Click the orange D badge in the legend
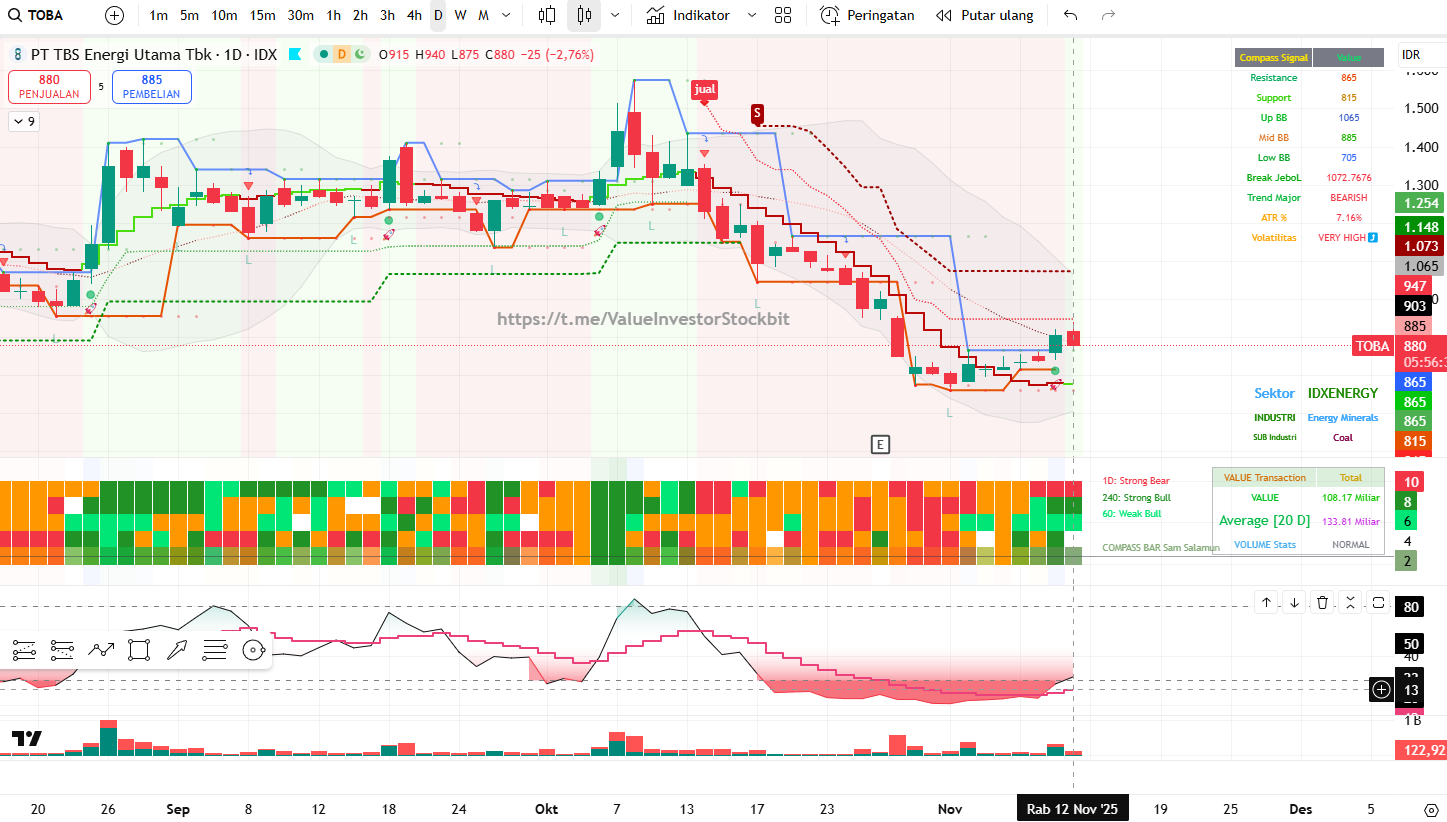 click(341, 54)
